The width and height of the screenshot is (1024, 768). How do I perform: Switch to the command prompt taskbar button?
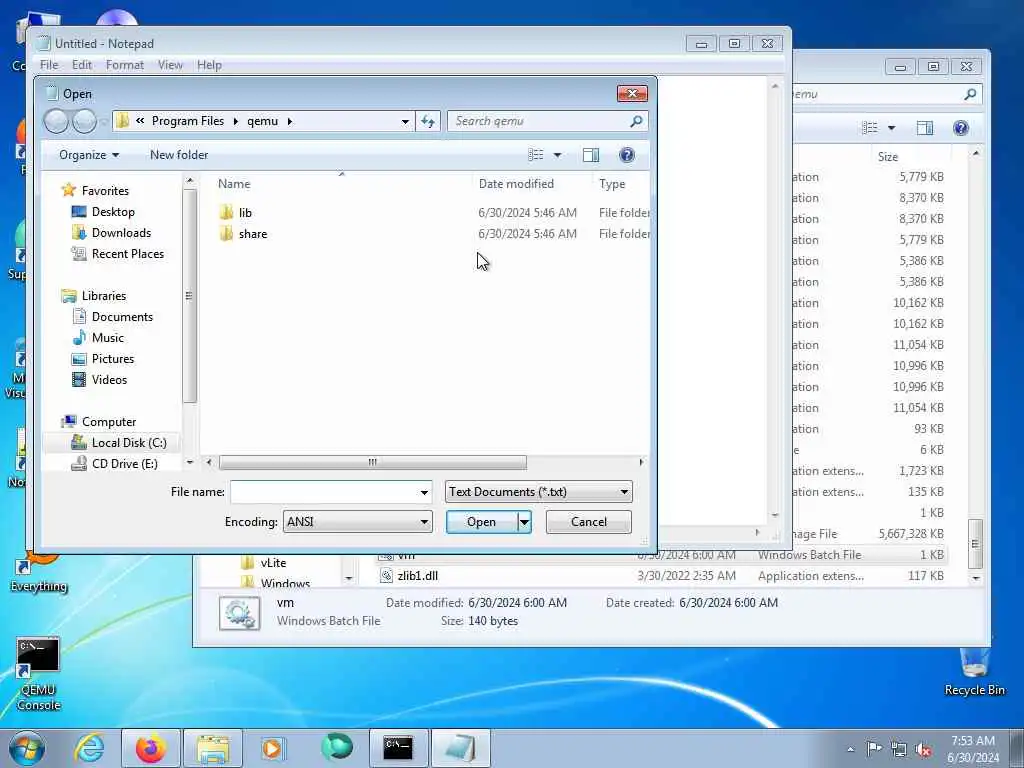pos(398,748)
